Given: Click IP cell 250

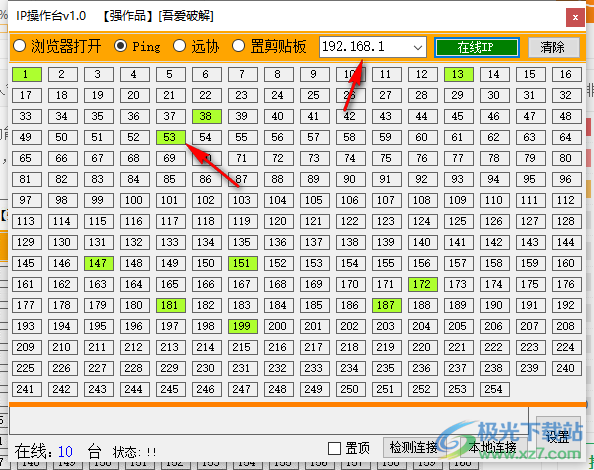Looking at the screenshot, I should (350, 389).
